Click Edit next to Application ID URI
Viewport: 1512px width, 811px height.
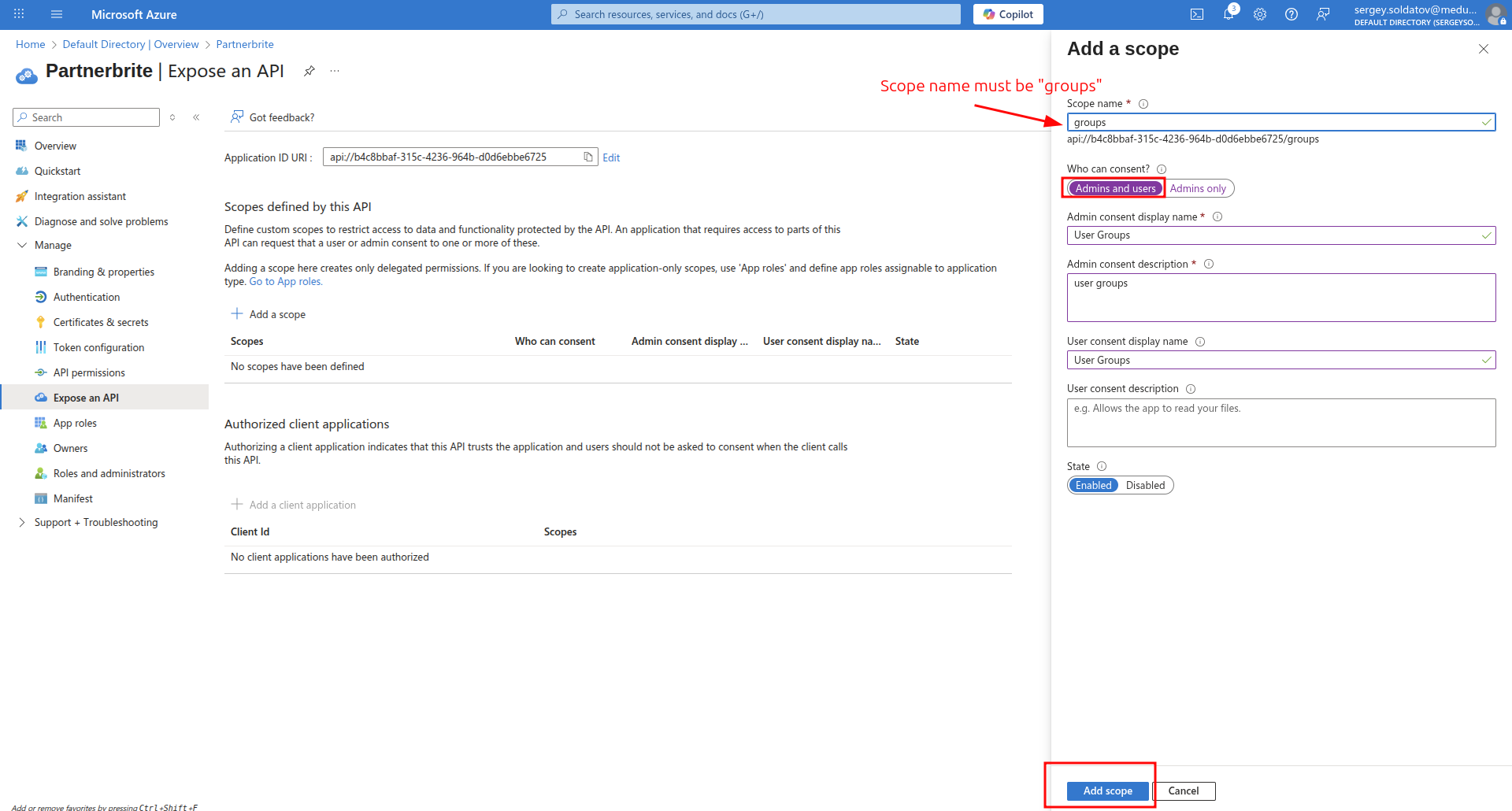point(611,157)
